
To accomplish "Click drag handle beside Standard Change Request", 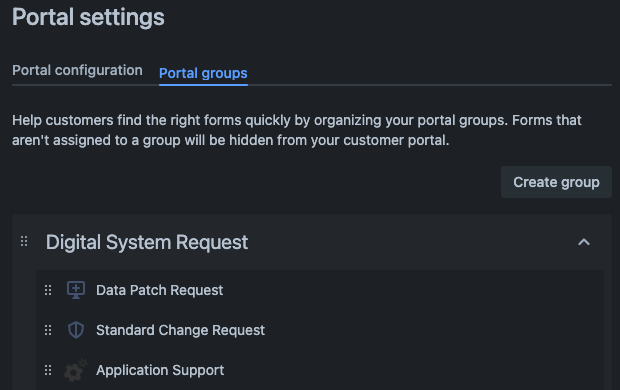I will [x=48, y=330].
